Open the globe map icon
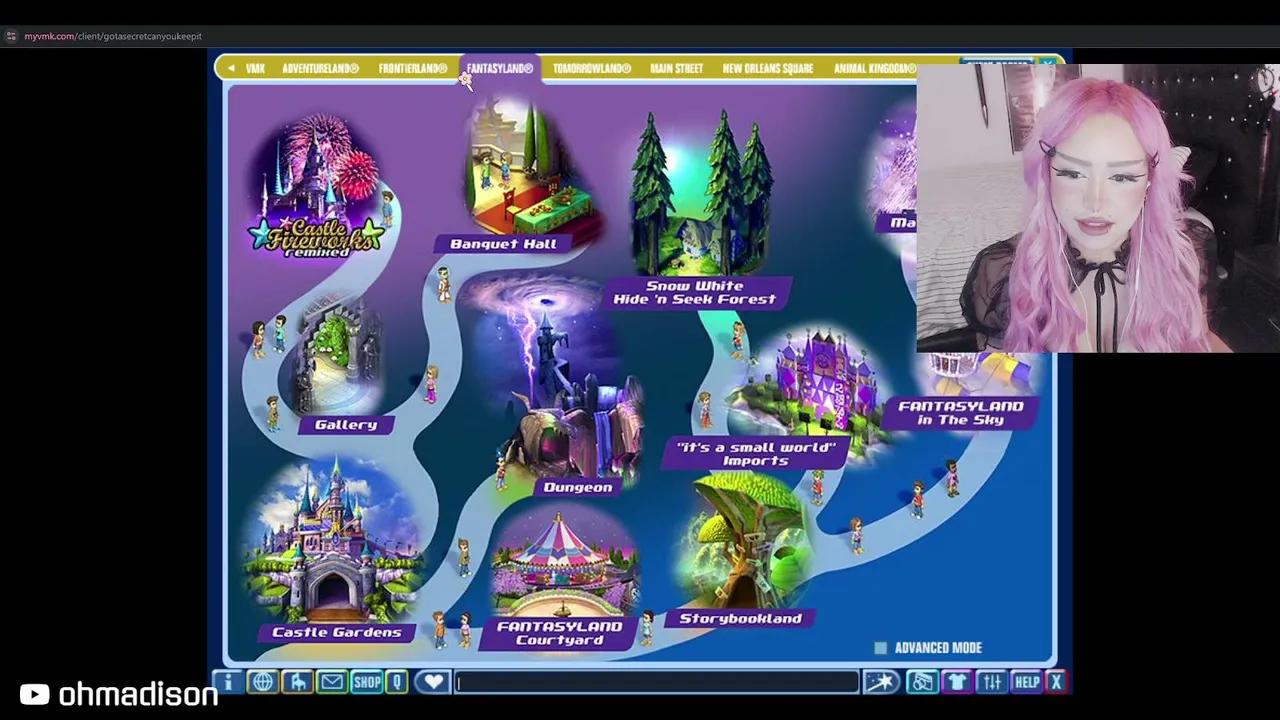The width and height of the screenshot is (1280, 720). click(x=262, y=682)
